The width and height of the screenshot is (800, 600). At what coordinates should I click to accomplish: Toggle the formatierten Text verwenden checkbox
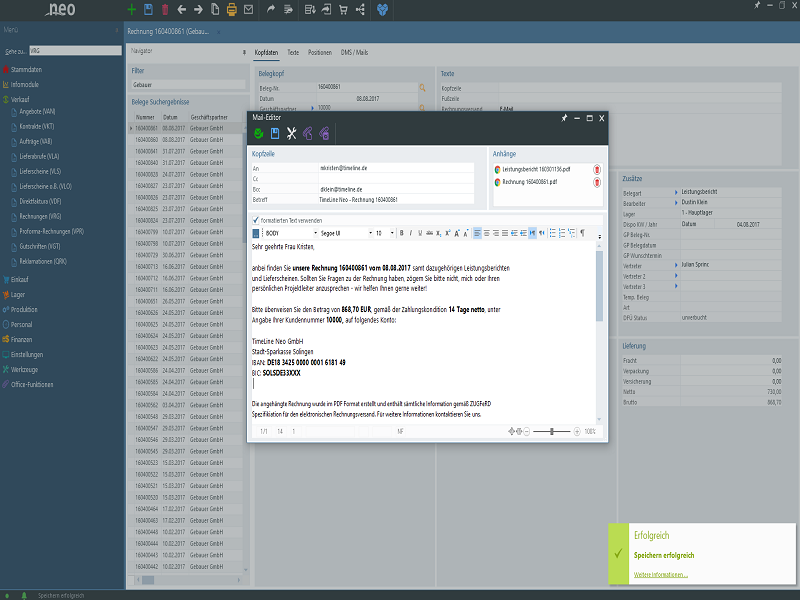(256, 219)
